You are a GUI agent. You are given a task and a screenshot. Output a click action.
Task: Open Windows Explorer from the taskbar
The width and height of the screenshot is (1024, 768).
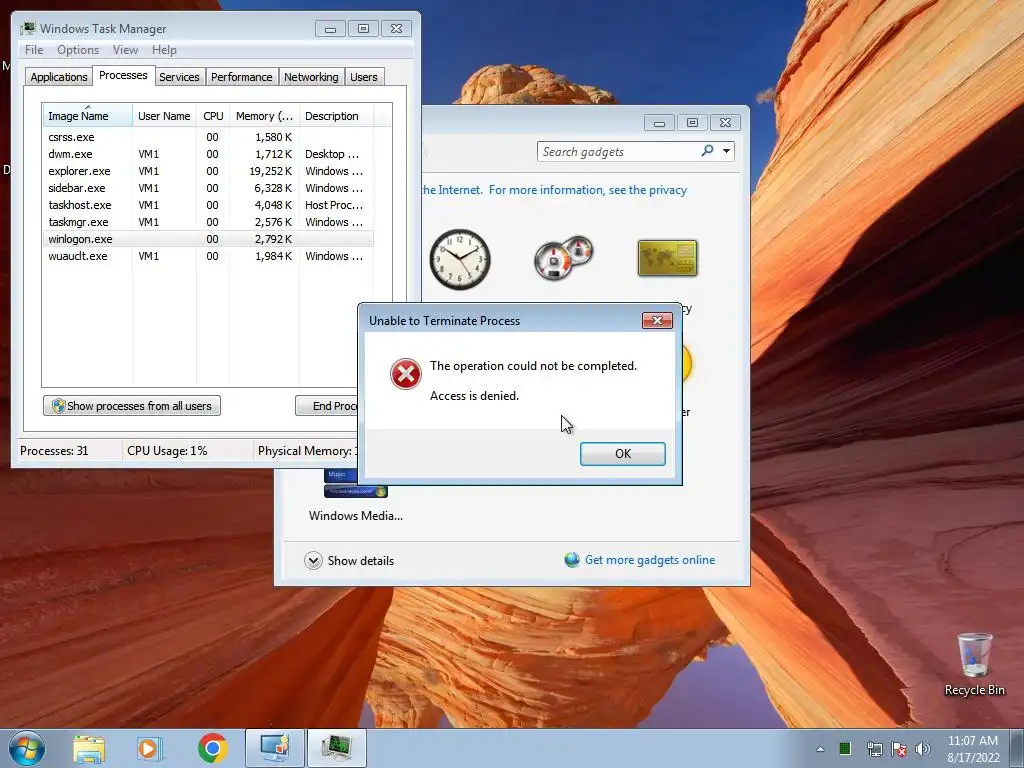pyautogui.click(x=89, y=748)
